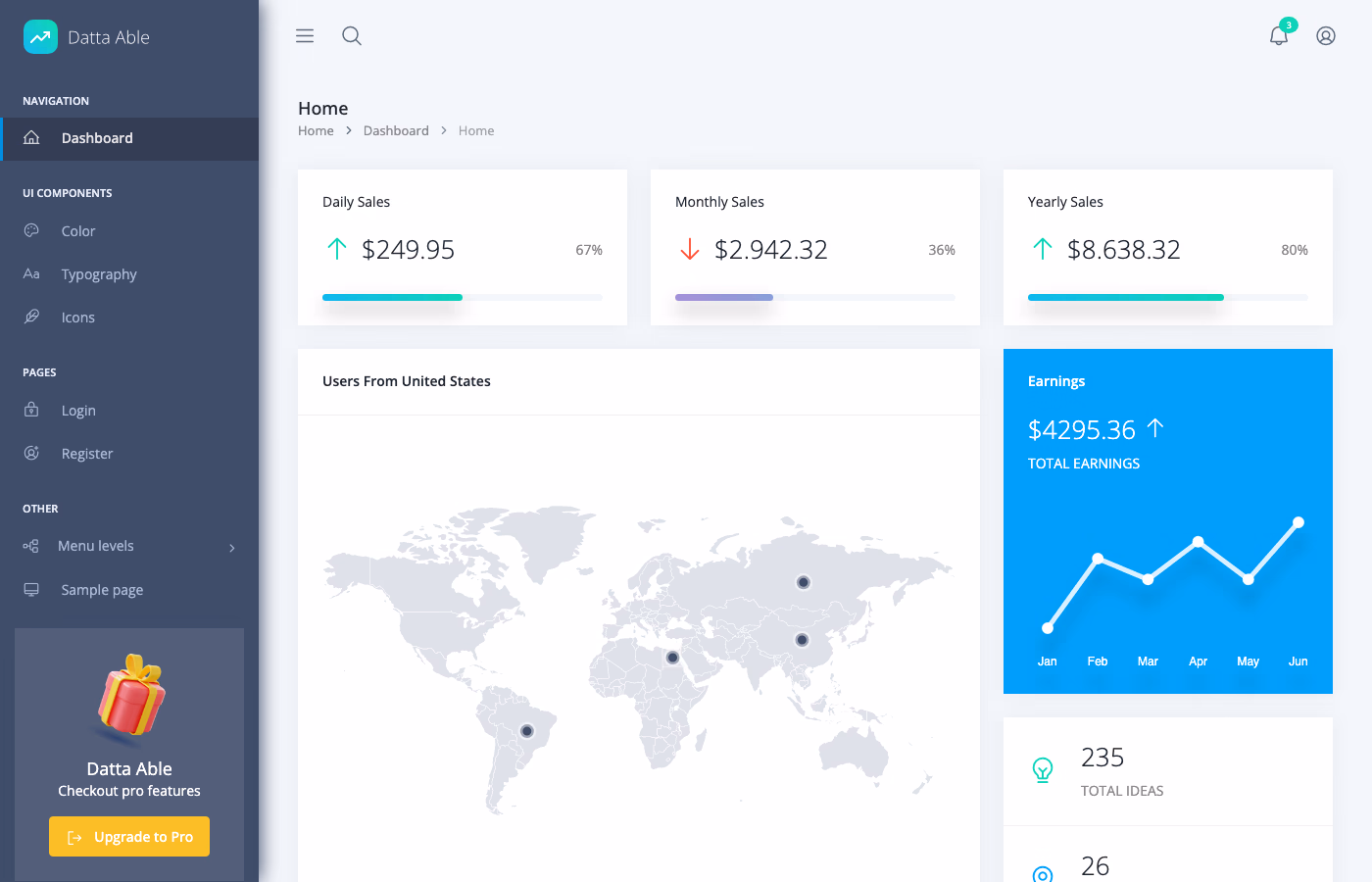Viewport: 1372px width, 882px height.
Task: Click the Jun data point on chart
Action: [1298, 522]
